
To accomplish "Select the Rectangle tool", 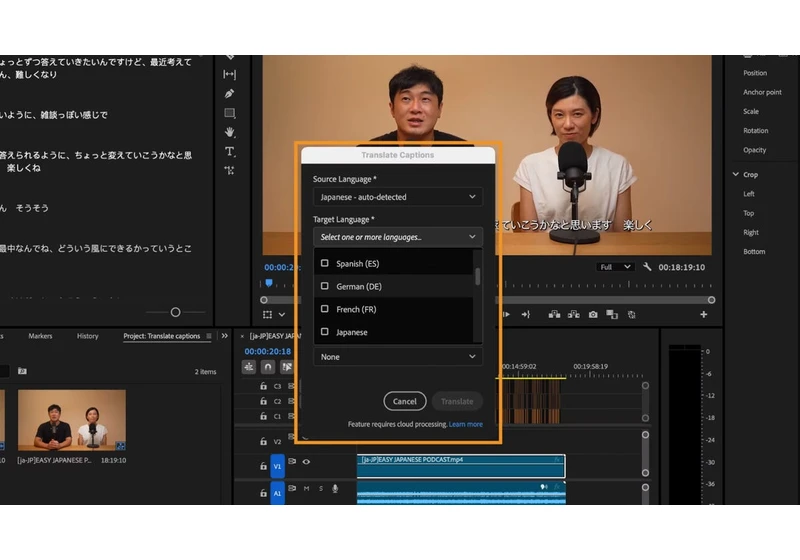I will point(230,113).
